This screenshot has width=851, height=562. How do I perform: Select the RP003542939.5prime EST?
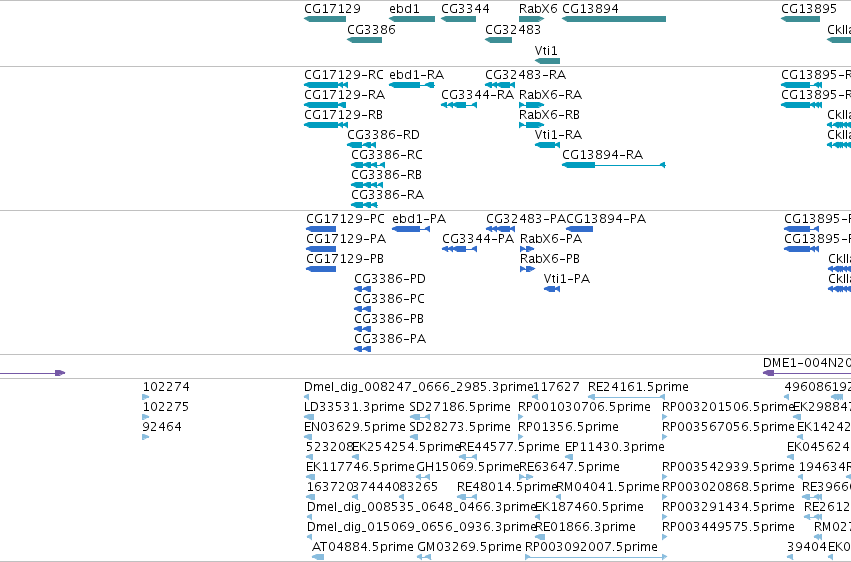pyautogui.click(x=665, y=477)
